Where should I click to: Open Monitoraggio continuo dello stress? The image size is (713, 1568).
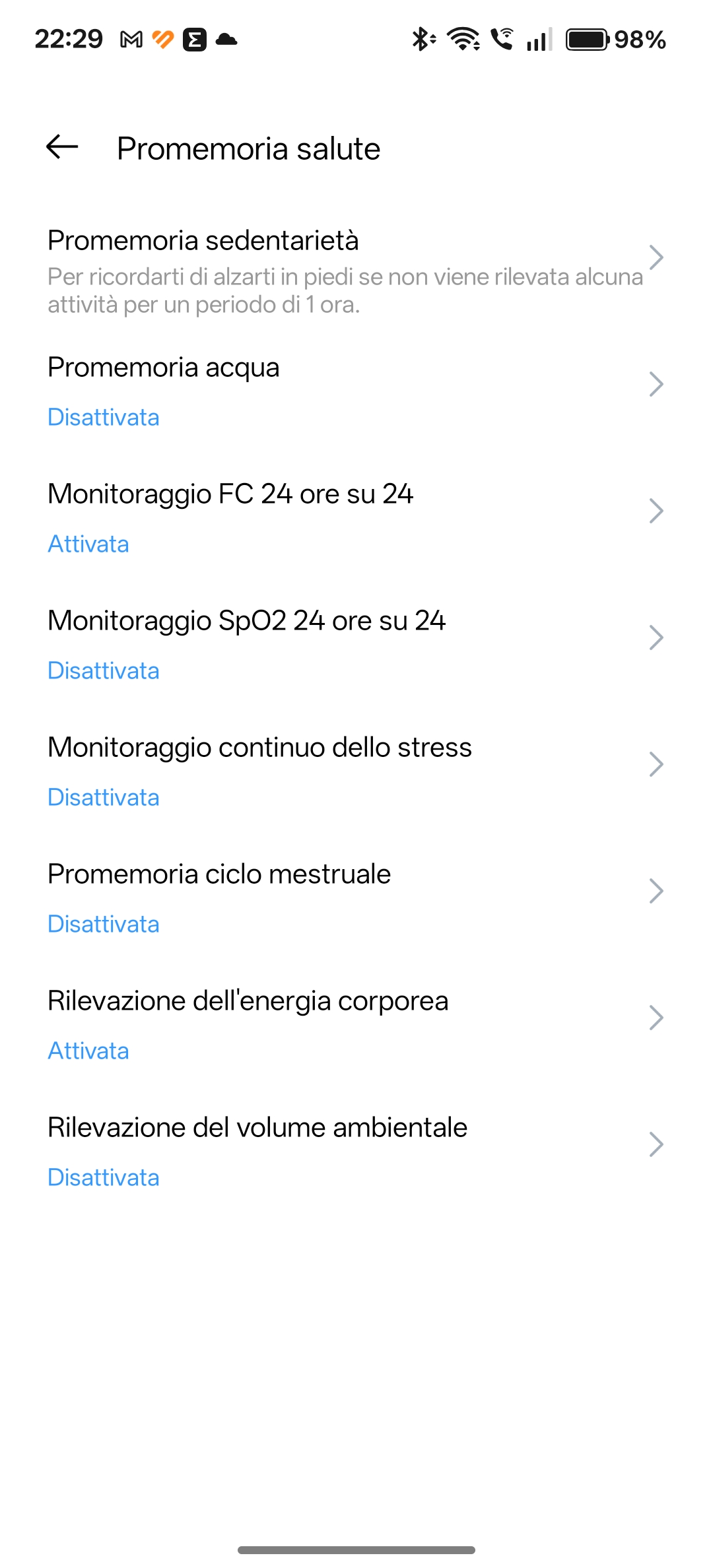point(259,747)
